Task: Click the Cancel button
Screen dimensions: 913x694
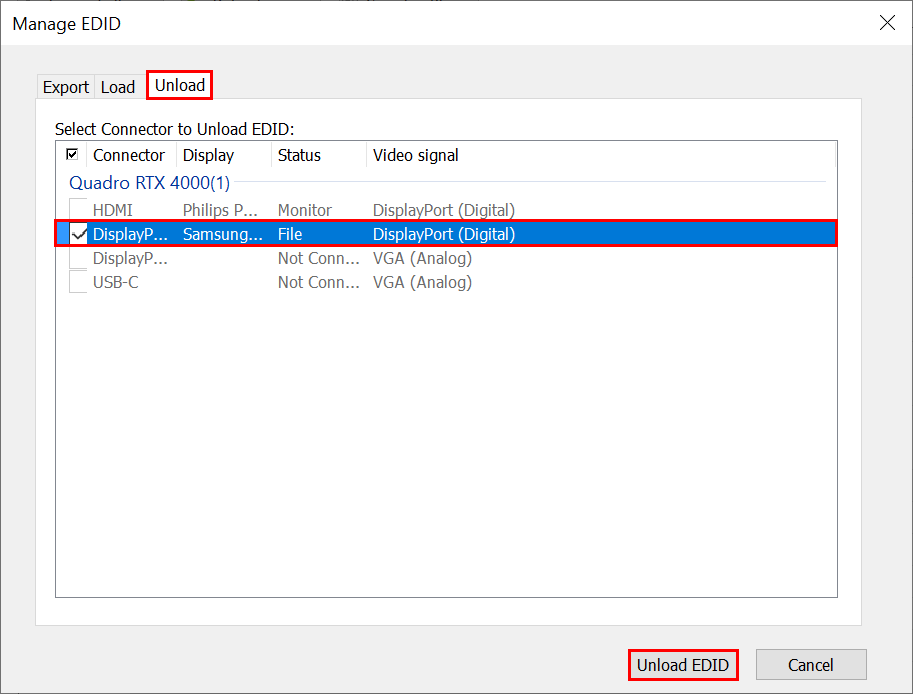Action: tap(810, 665)
